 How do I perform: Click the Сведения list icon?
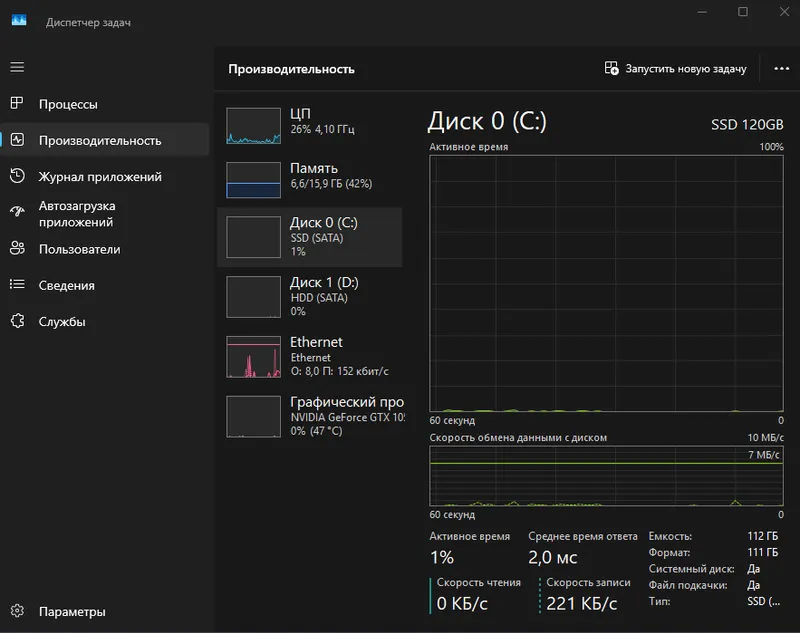(17, 284)
